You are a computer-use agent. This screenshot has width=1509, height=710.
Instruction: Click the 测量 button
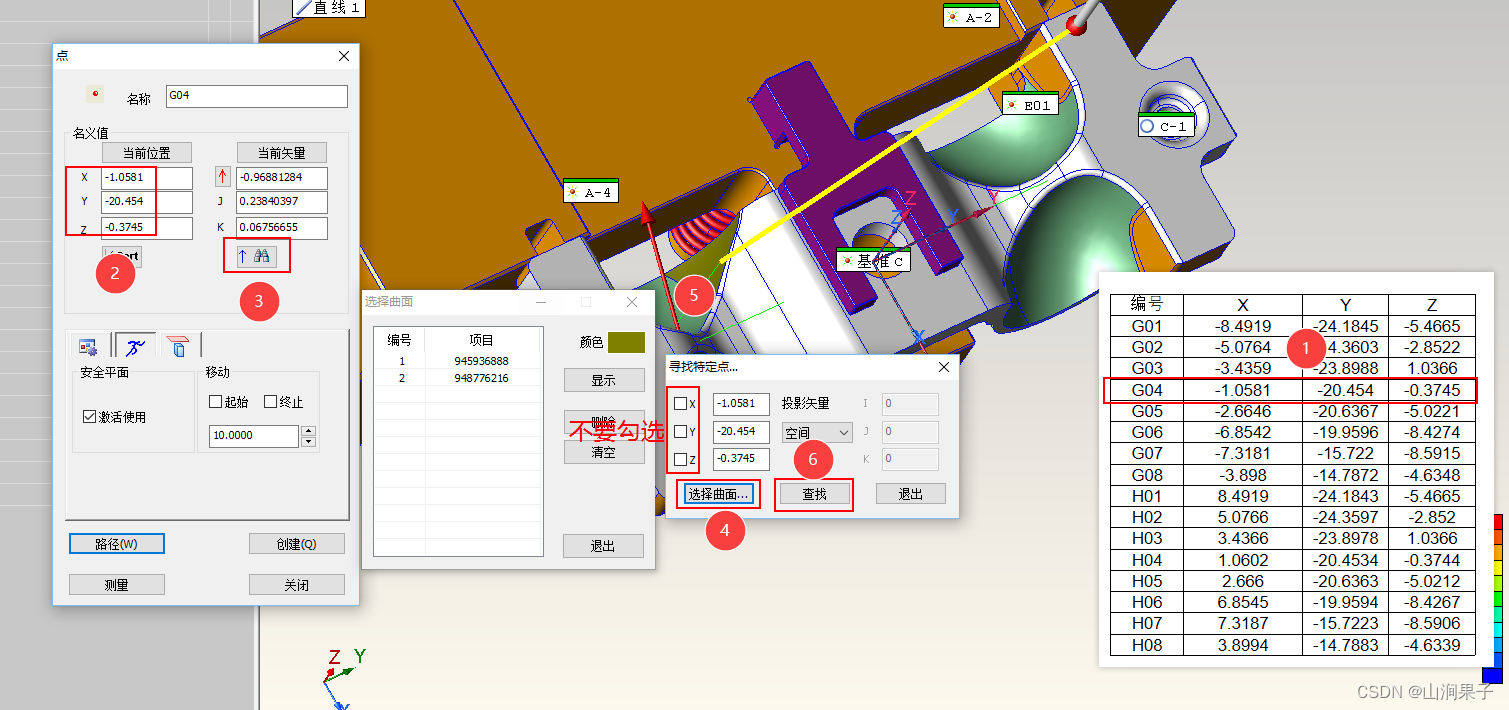(116, 585)
